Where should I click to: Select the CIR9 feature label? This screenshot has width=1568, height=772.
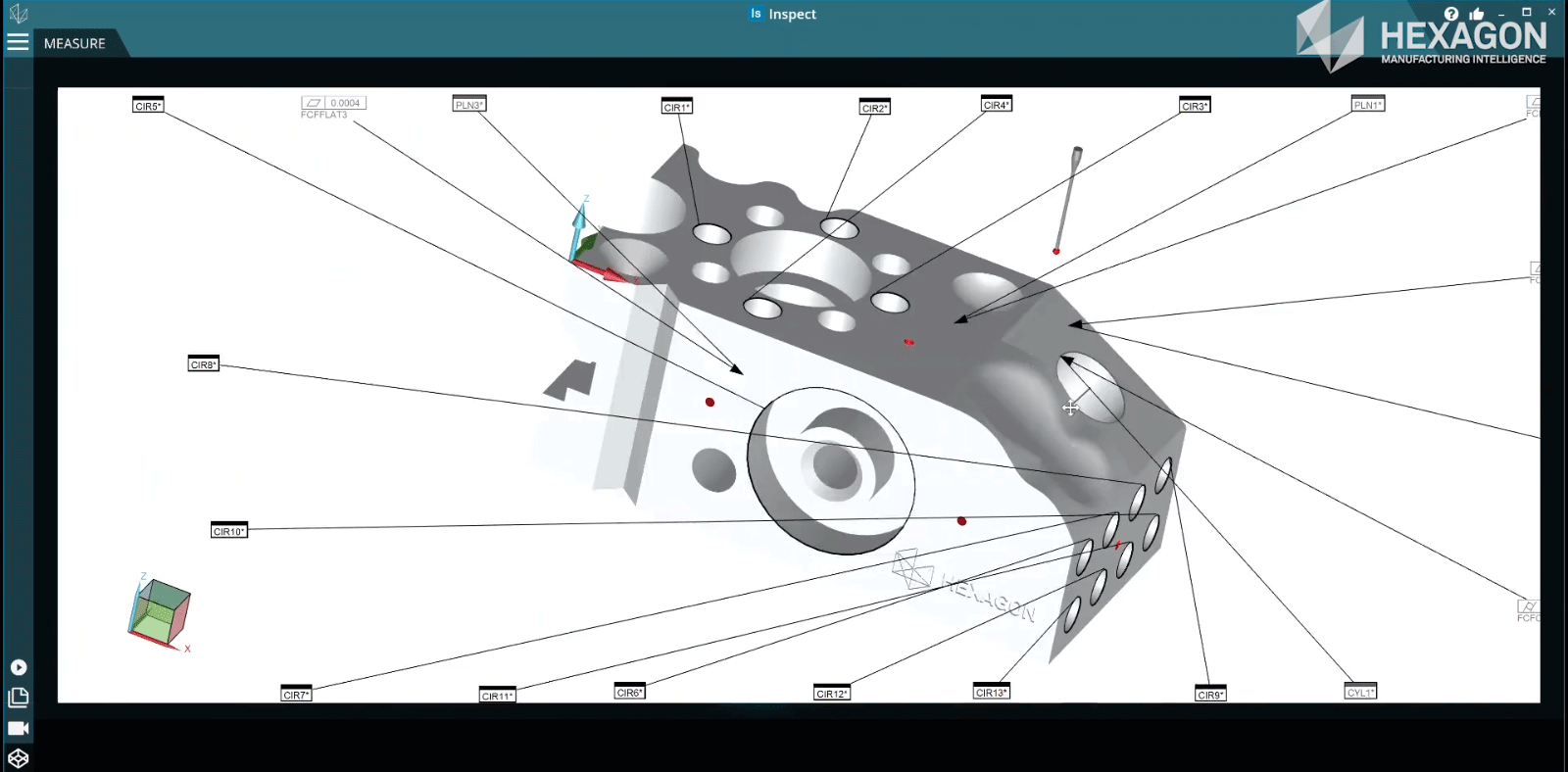(1211, 694)
